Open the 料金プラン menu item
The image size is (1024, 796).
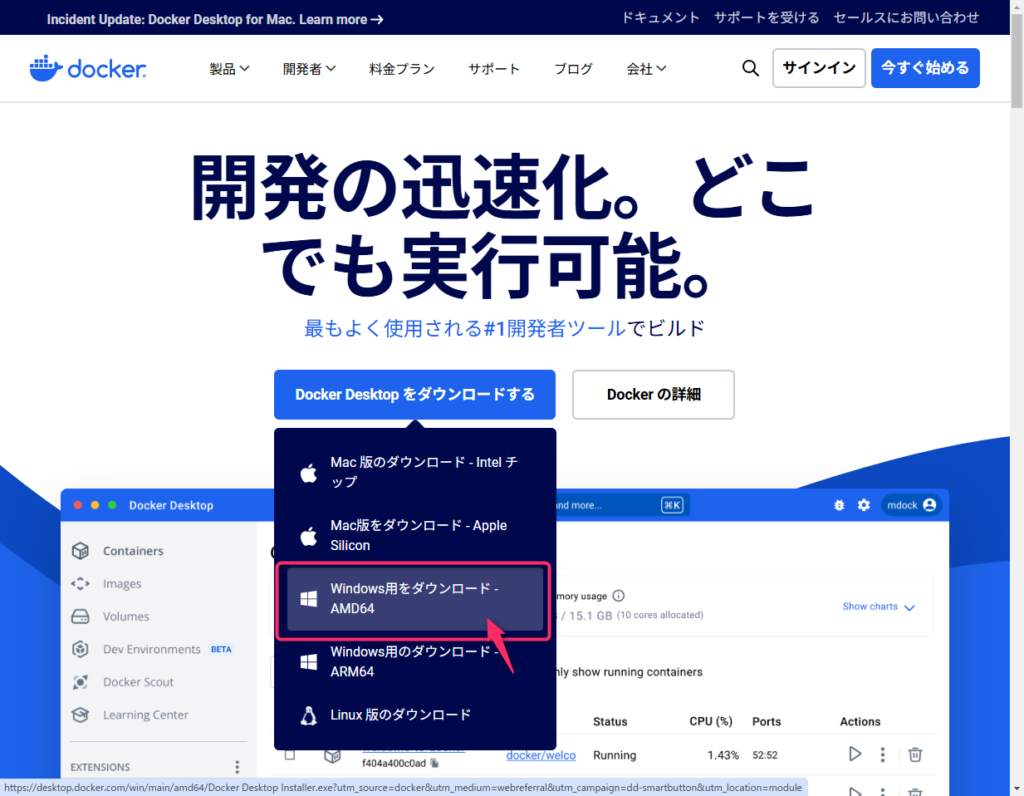click(402, 69)
